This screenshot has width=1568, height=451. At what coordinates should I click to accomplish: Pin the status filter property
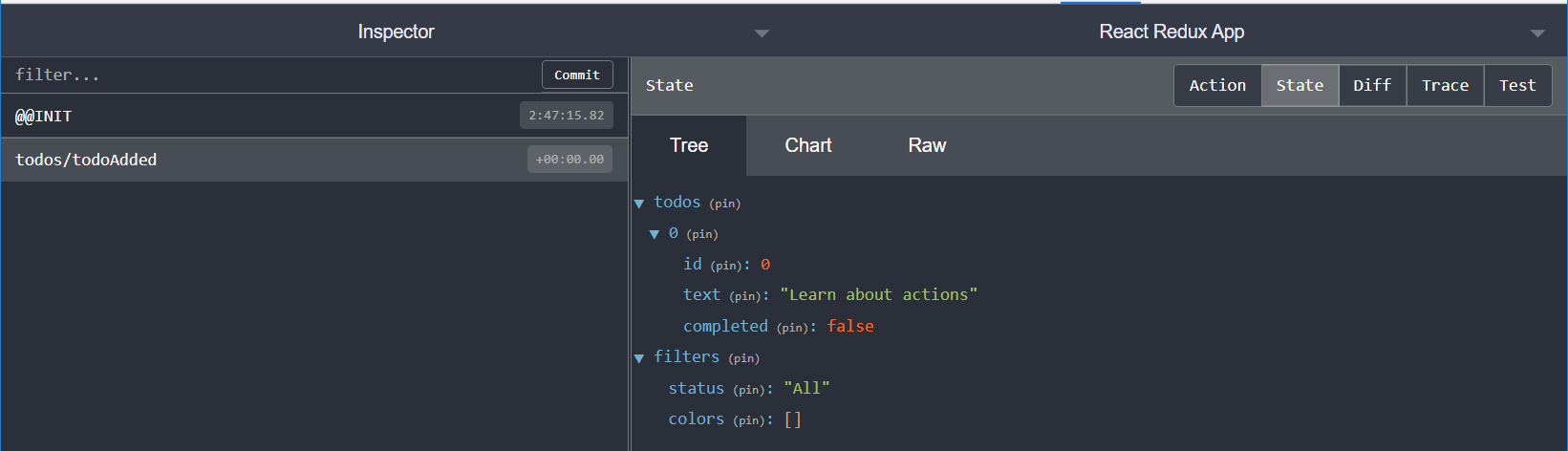[752, 390]
